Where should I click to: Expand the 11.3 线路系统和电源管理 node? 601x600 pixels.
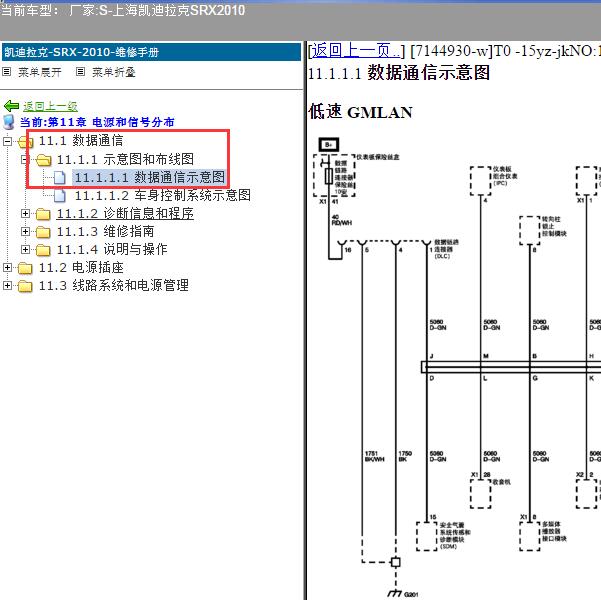tap(7, 286)
